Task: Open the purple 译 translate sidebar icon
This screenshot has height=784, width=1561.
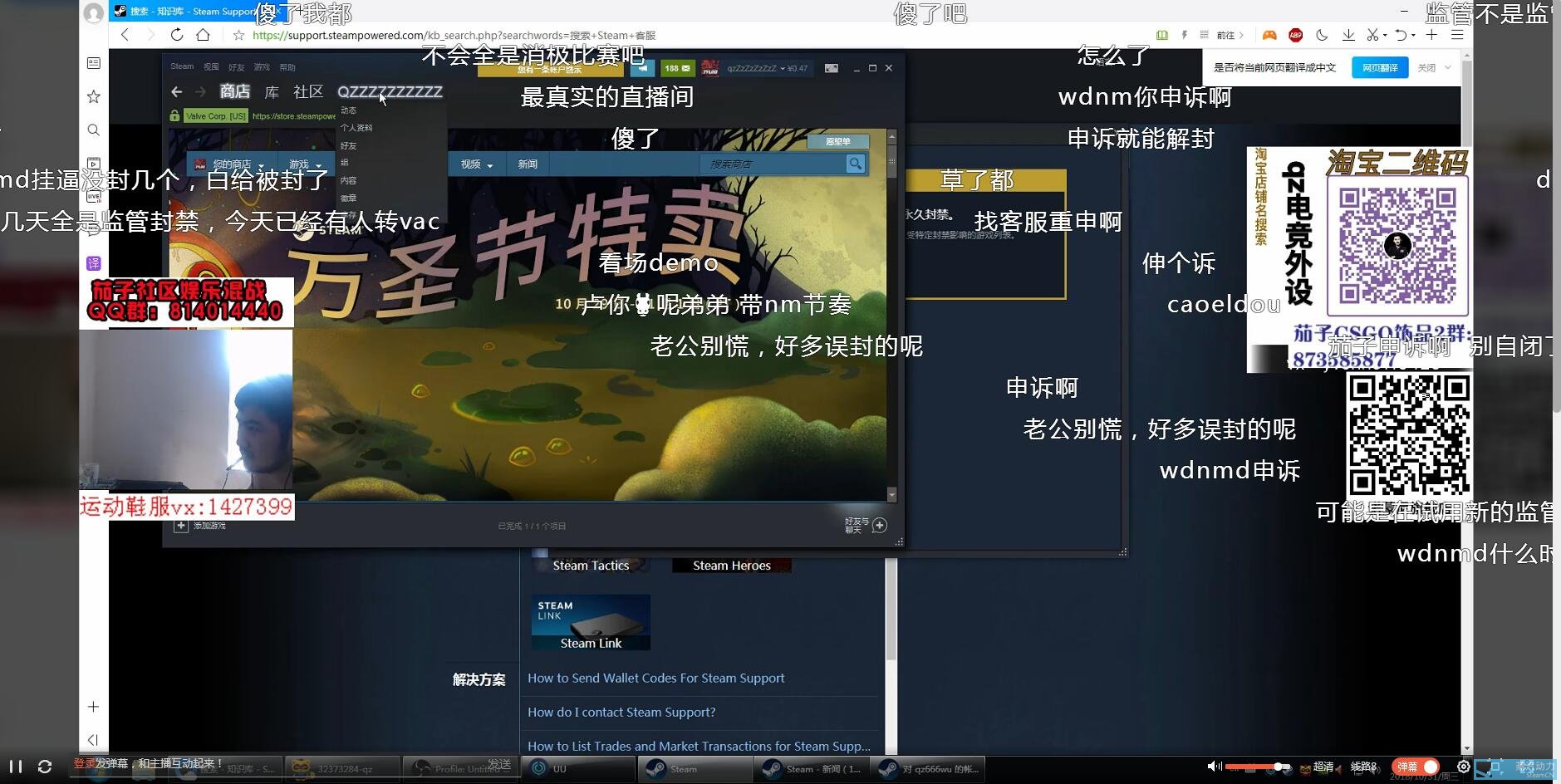Action: (94, 263)
